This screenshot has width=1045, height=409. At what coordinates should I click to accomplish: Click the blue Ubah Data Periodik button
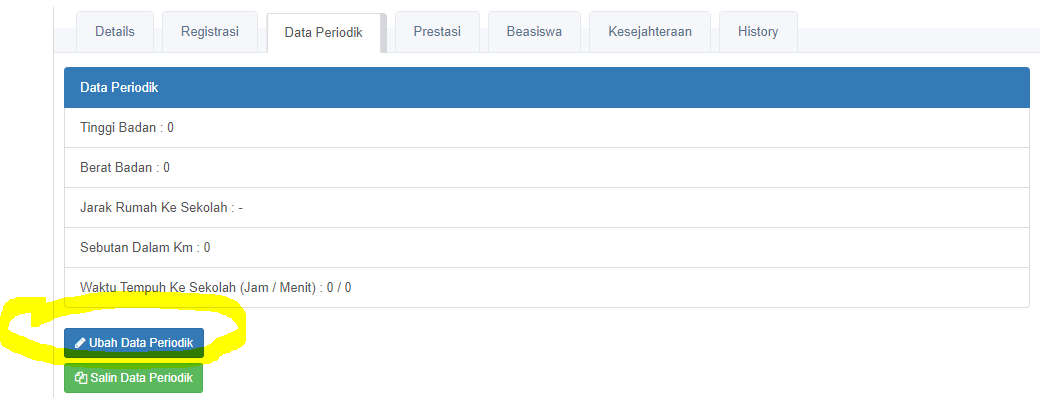tap(134, 343)
